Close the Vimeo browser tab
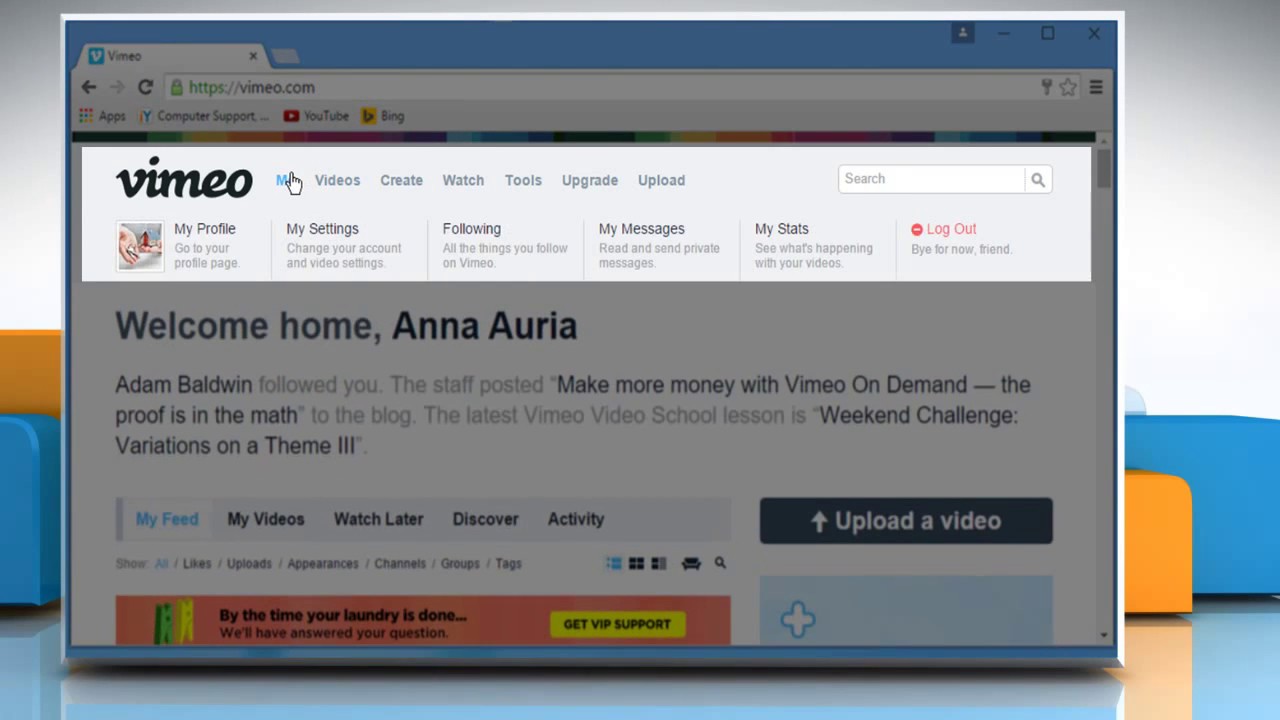This screenshot has height=720, width=1280. (253, 56)
